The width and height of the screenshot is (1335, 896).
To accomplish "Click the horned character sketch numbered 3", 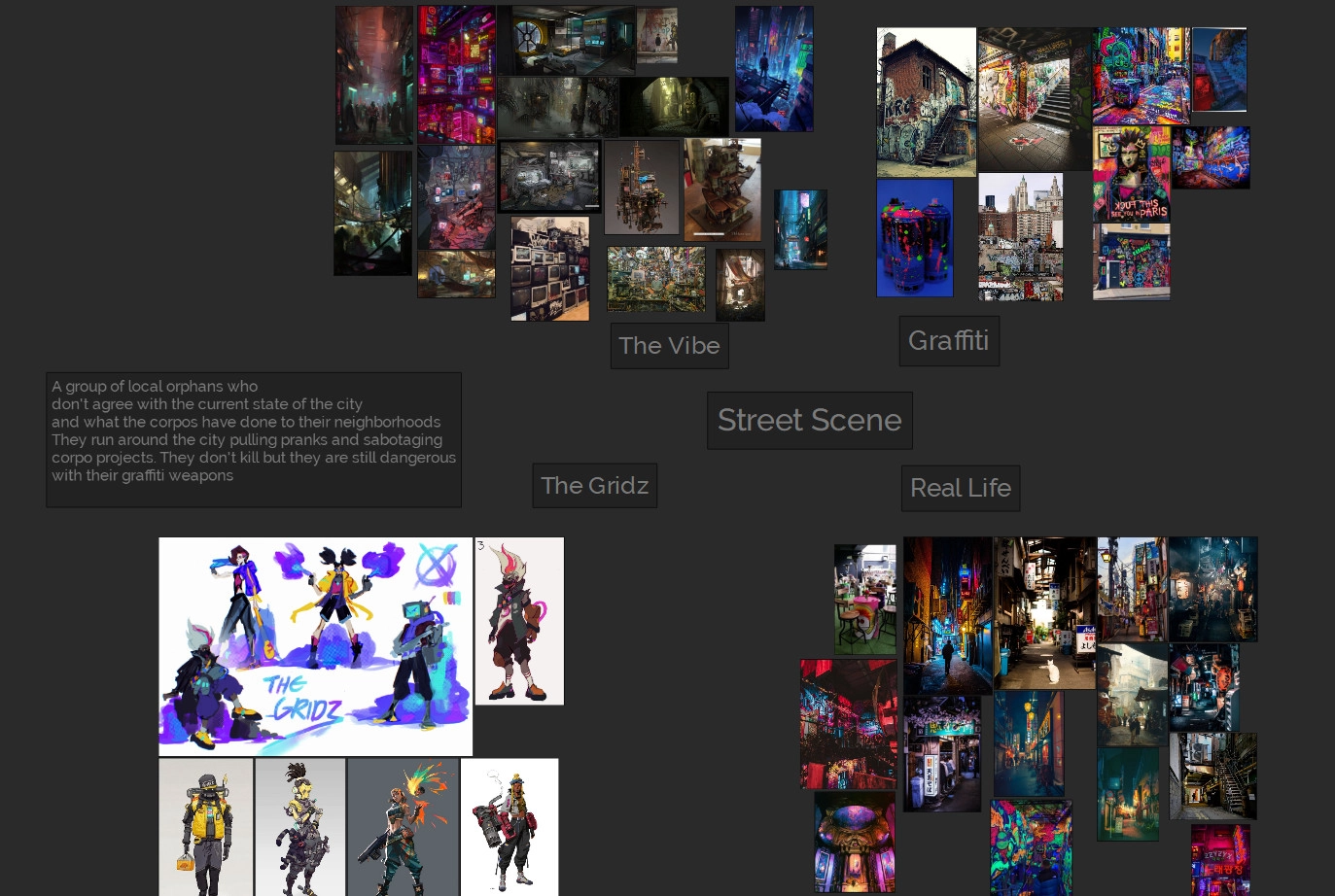I will tap(519, 621).
